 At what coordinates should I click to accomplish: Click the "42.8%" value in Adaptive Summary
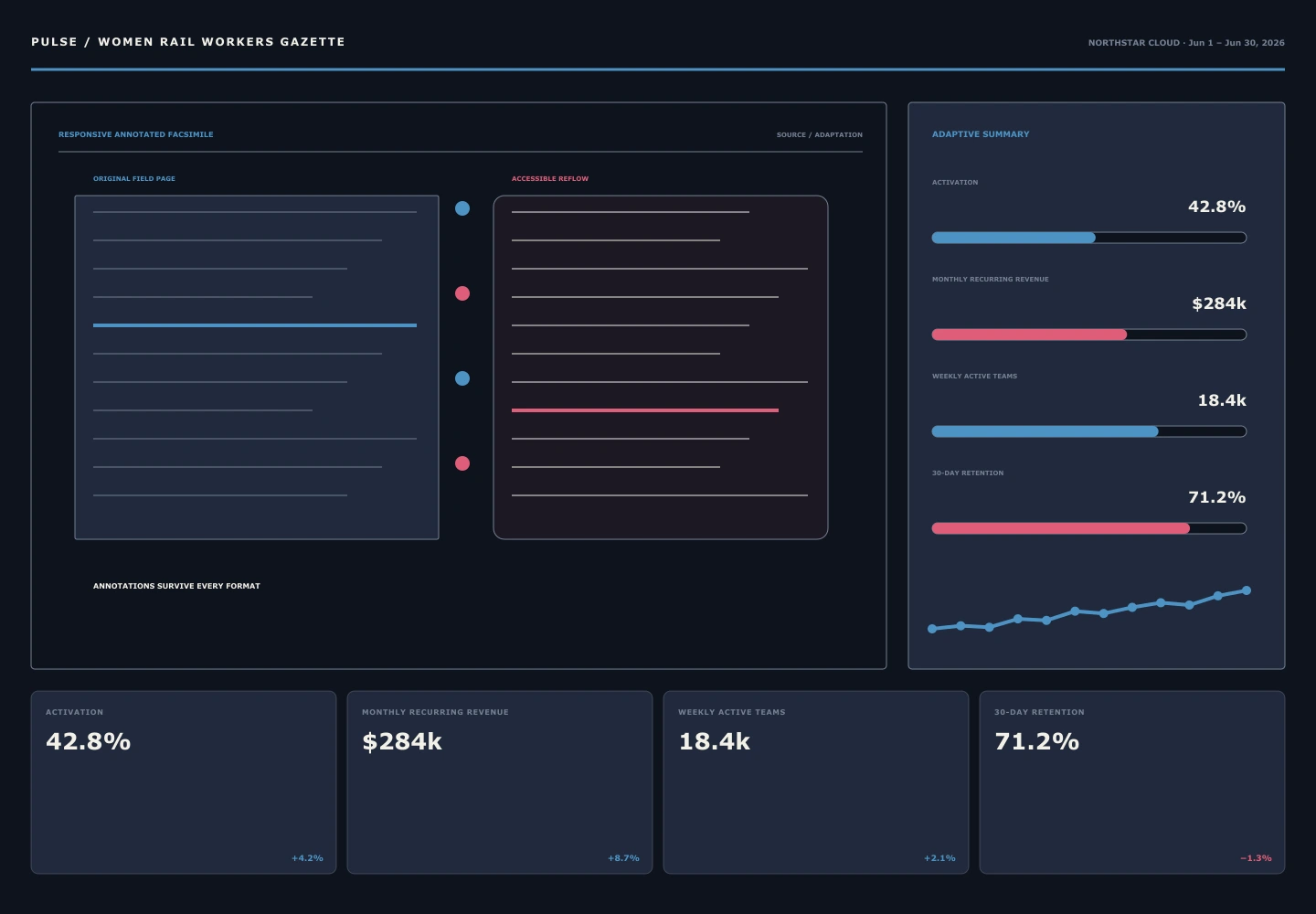click(x=1216, y=207)
